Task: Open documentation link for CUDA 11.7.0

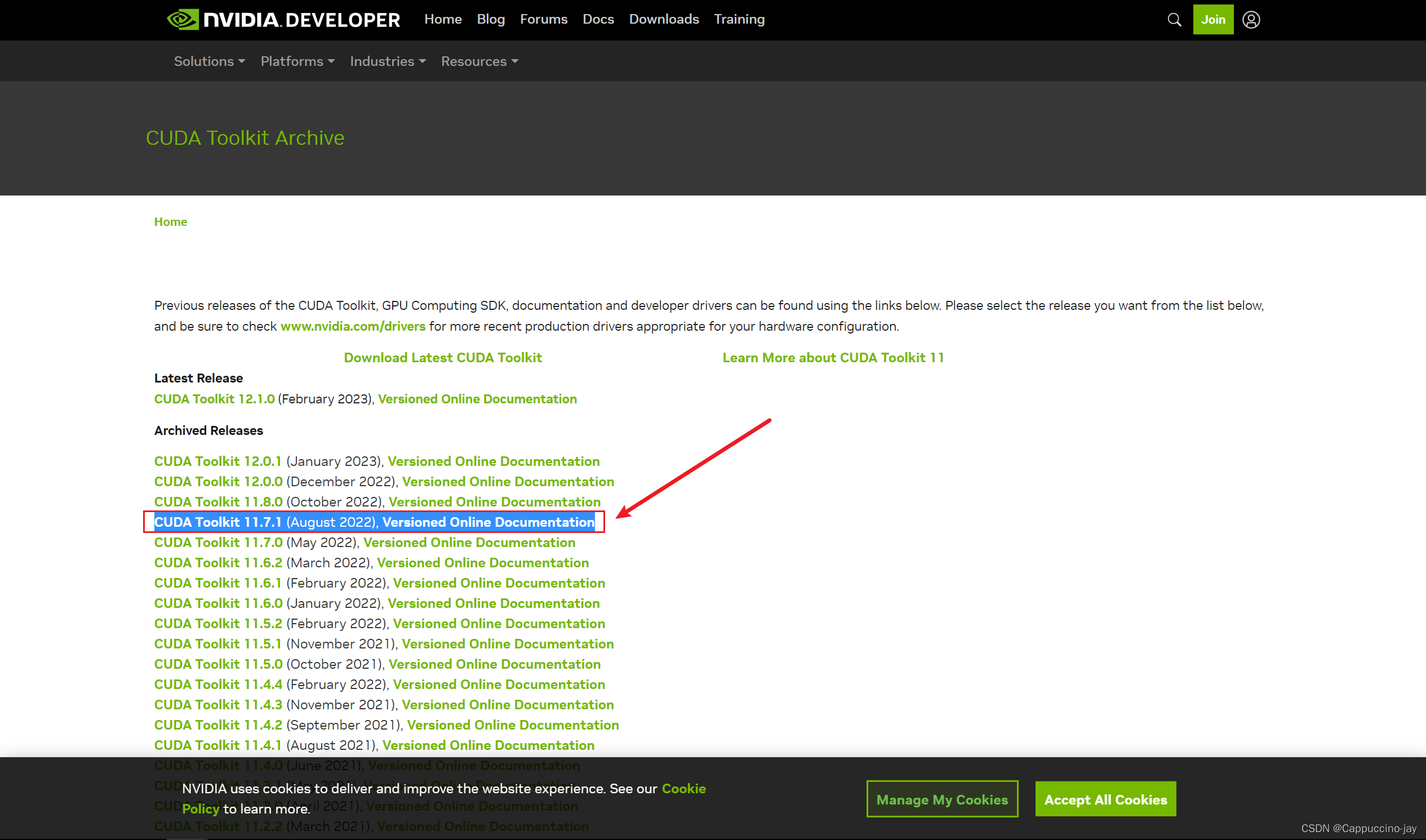Action: pyautogui.click(x=469, y=543)
